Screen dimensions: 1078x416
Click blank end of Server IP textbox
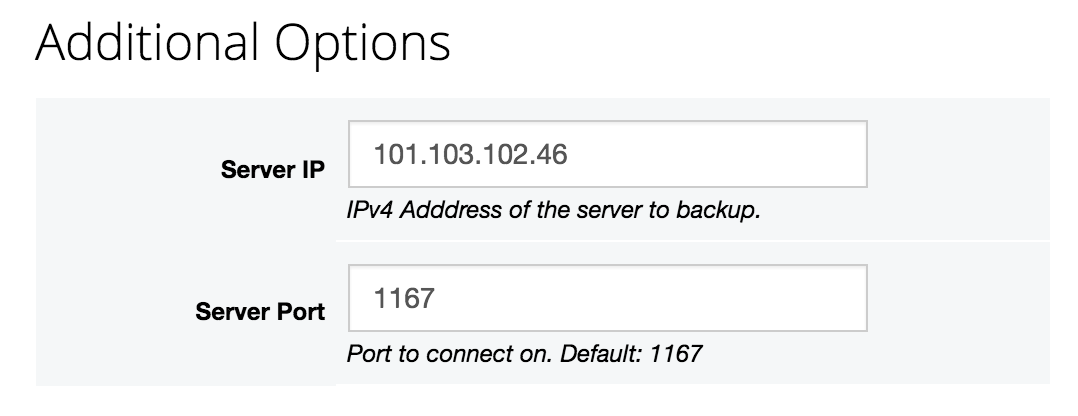(x=780, y=155)
